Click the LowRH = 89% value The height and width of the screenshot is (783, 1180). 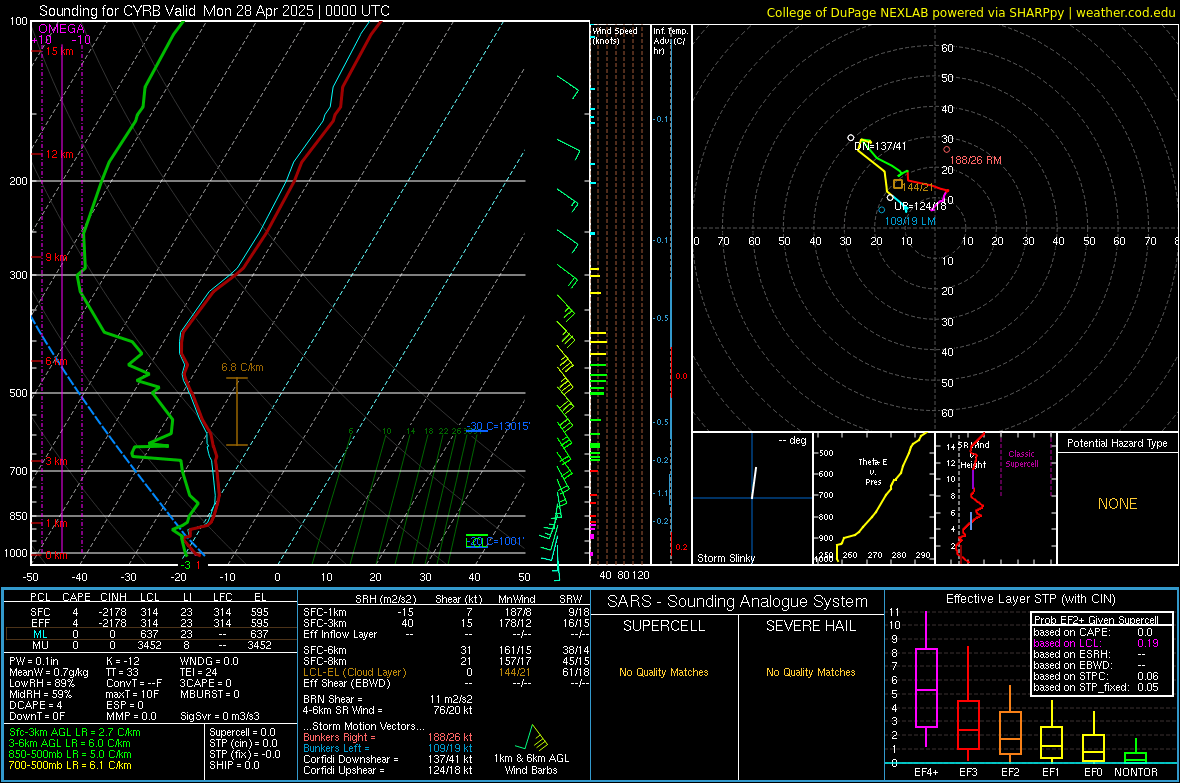(41, 684)
